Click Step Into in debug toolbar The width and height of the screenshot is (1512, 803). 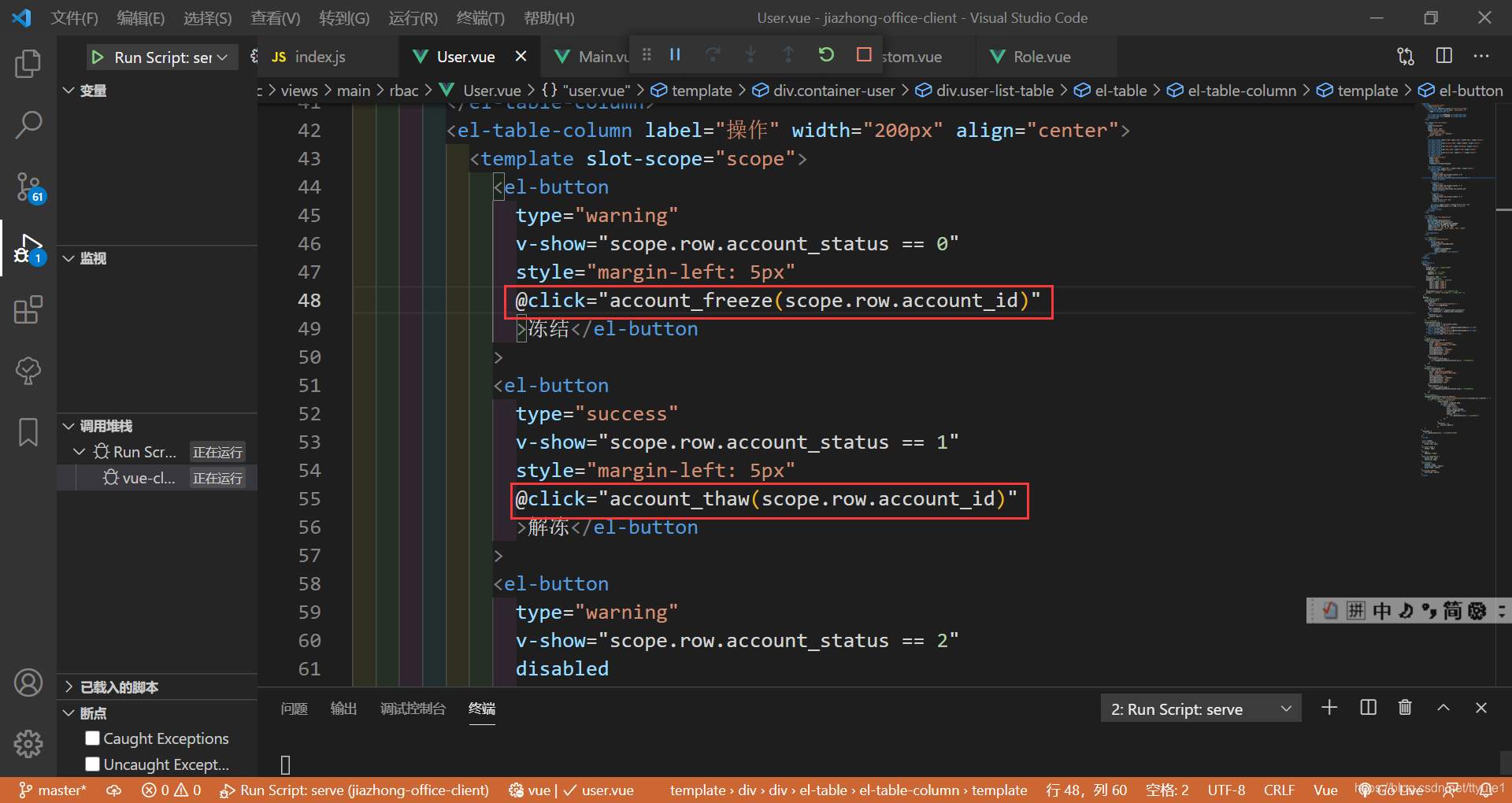(x=750, y=54)
